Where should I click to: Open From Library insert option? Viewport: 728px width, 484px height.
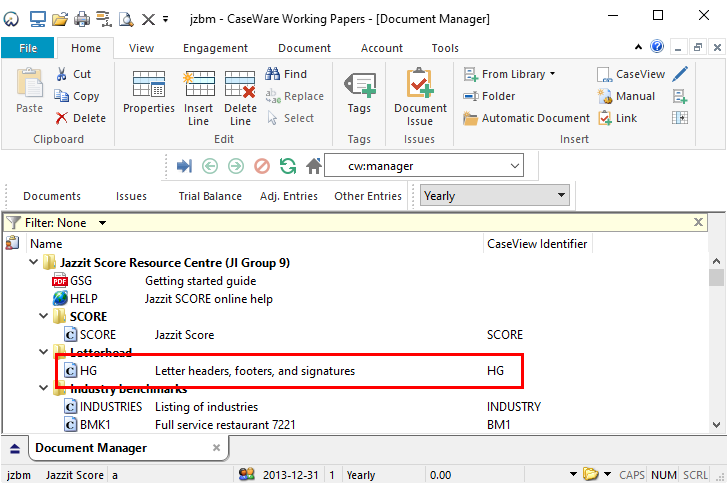pos(509,74)
